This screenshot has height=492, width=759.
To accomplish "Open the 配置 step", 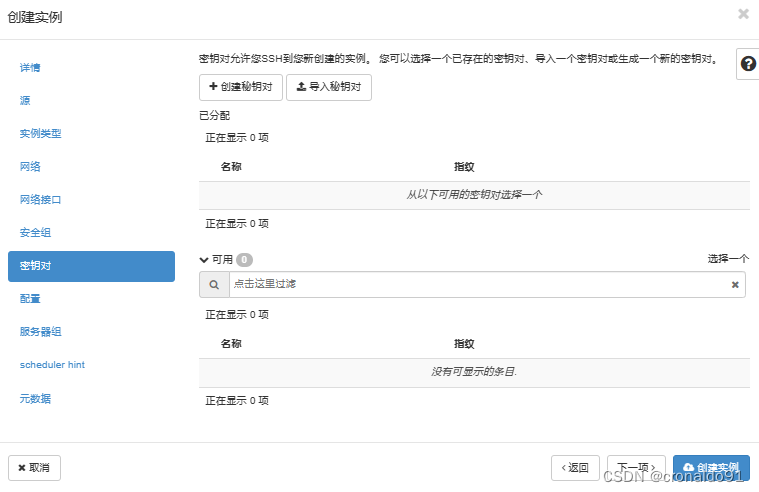I will [x=30, y=299].
